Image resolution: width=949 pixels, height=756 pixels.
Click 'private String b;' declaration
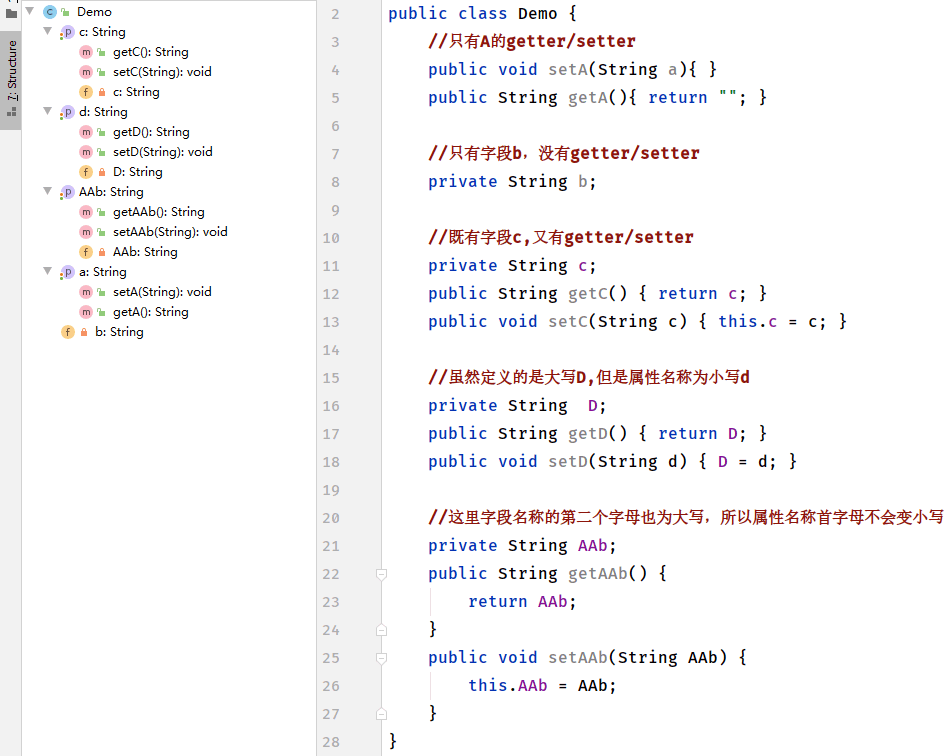point(512,182)
